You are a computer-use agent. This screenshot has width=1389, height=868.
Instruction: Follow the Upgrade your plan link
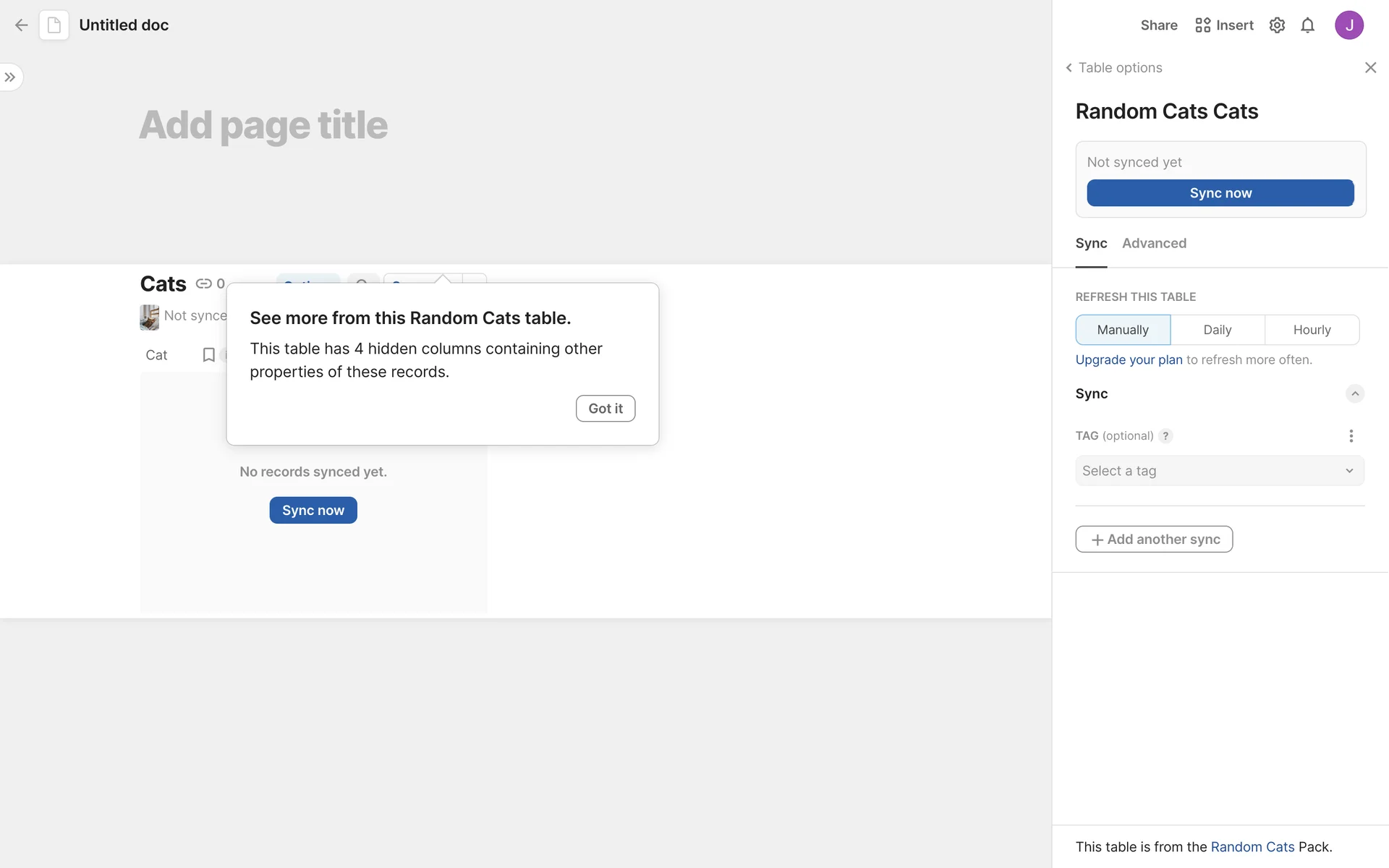point(1129,360)
